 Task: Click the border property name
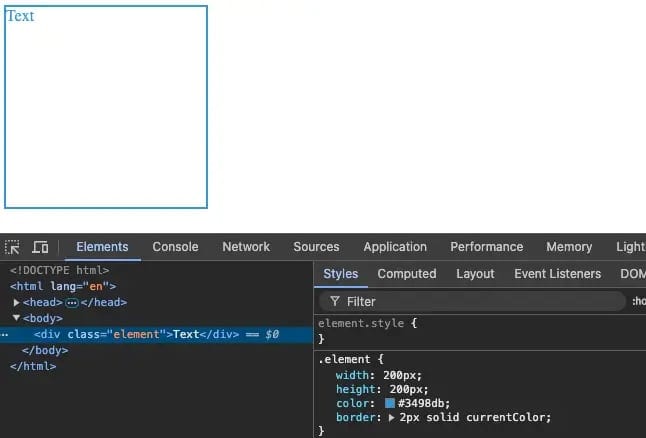click(356, 417)
